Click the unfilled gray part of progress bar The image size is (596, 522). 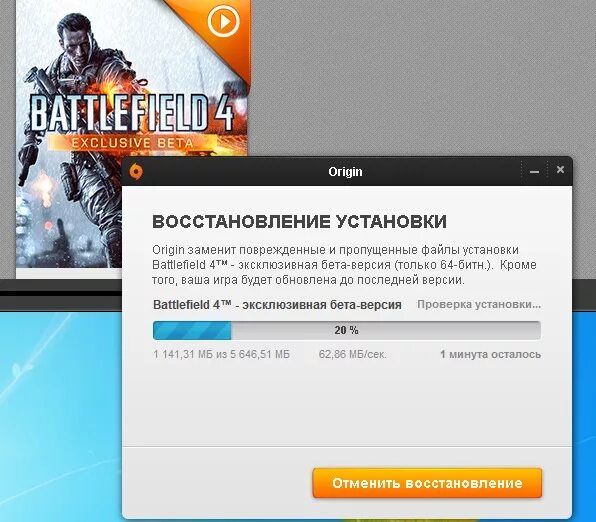386,330
